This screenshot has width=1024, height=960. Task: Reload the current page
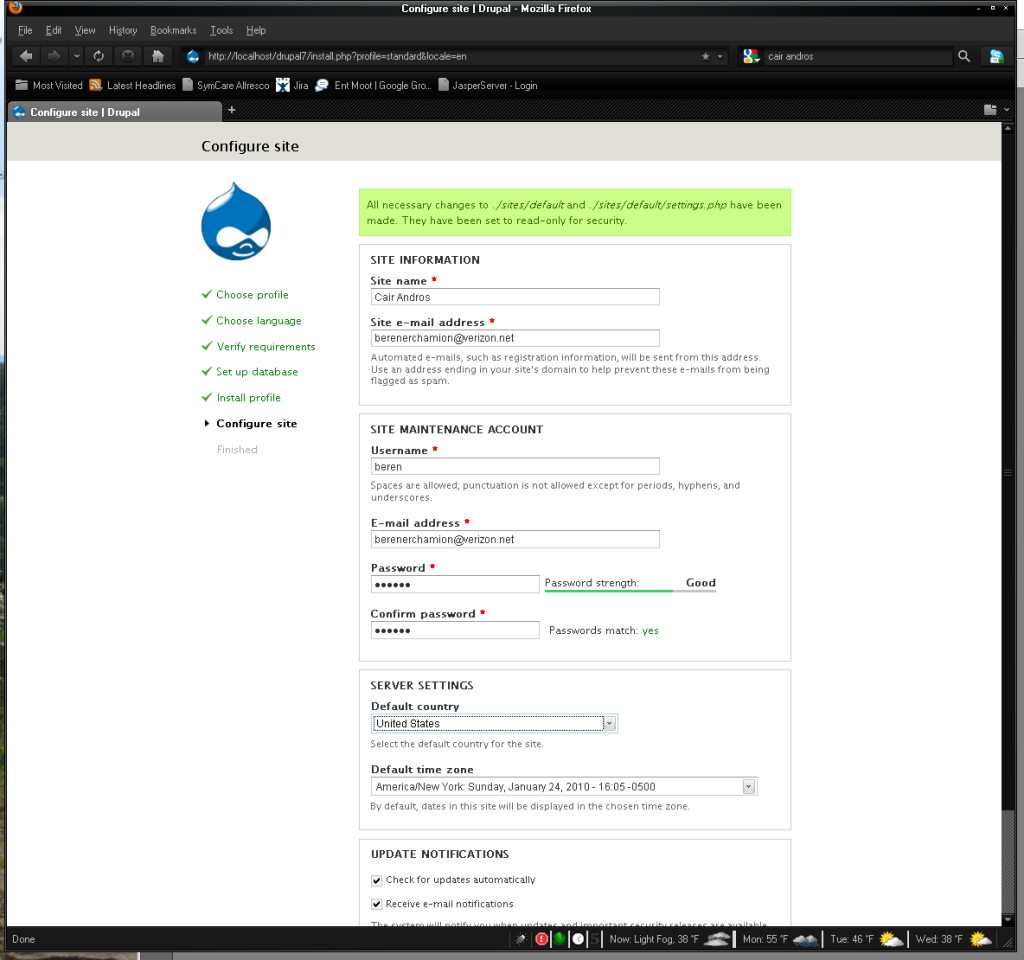(x=98, y=56)
